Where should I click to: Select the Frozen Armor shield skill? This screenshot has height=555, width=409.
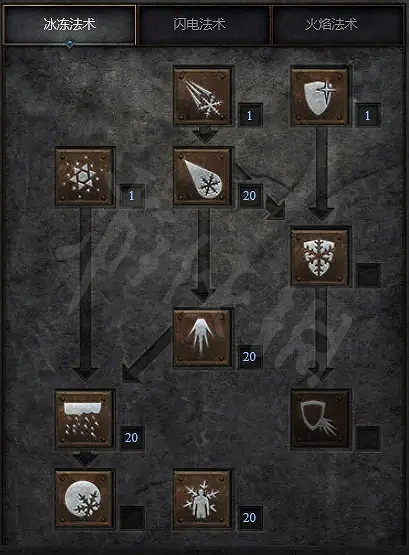[x=319, y=96]
